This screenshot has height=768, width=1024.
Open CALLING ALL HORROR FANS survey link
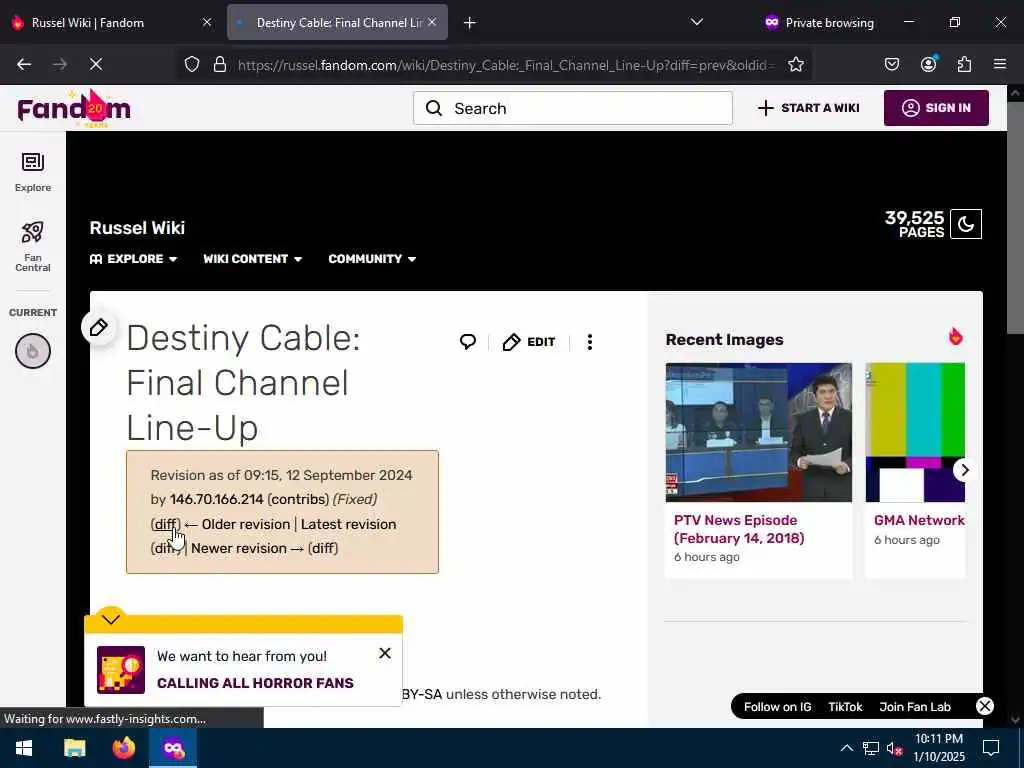pyautogui.click(x=255, y=682)
